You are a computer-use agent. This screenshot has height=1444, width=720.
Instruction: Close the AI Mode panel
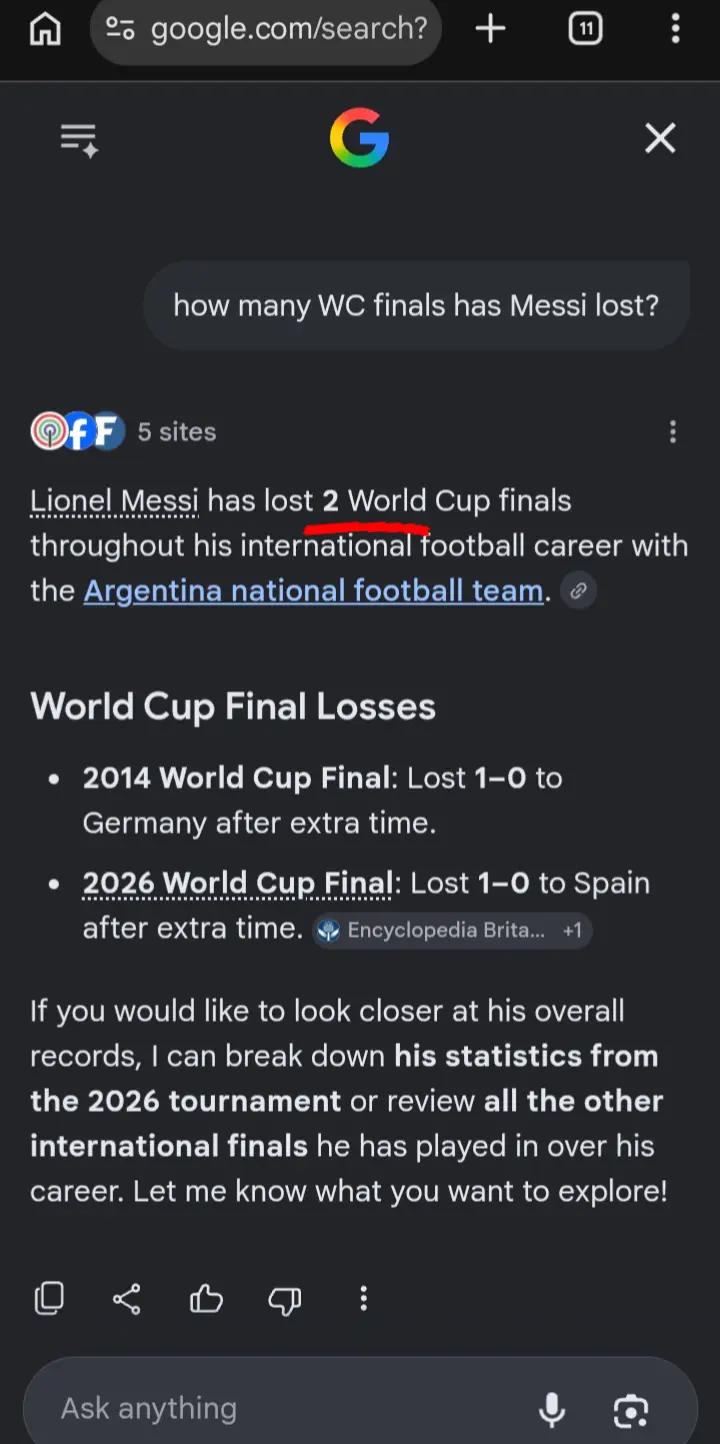click(x=660, y=138)
